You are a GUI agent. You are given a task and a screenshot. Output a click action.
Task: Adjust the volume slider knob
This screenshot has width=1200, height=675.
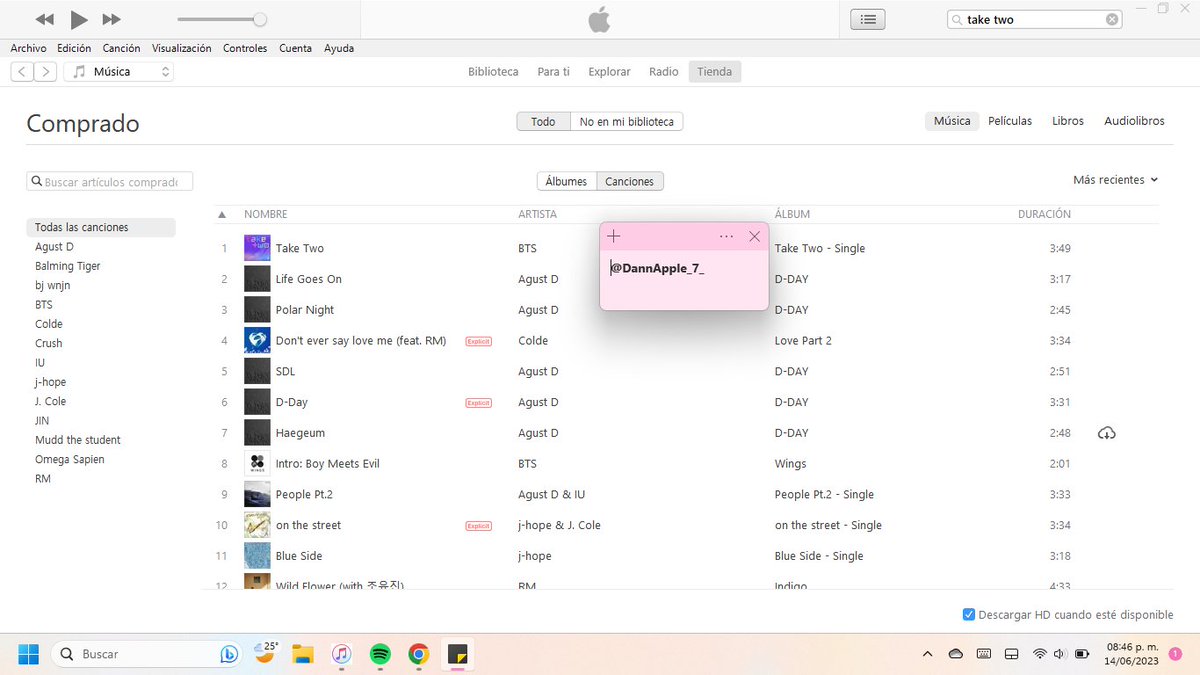tap(260, 19)
